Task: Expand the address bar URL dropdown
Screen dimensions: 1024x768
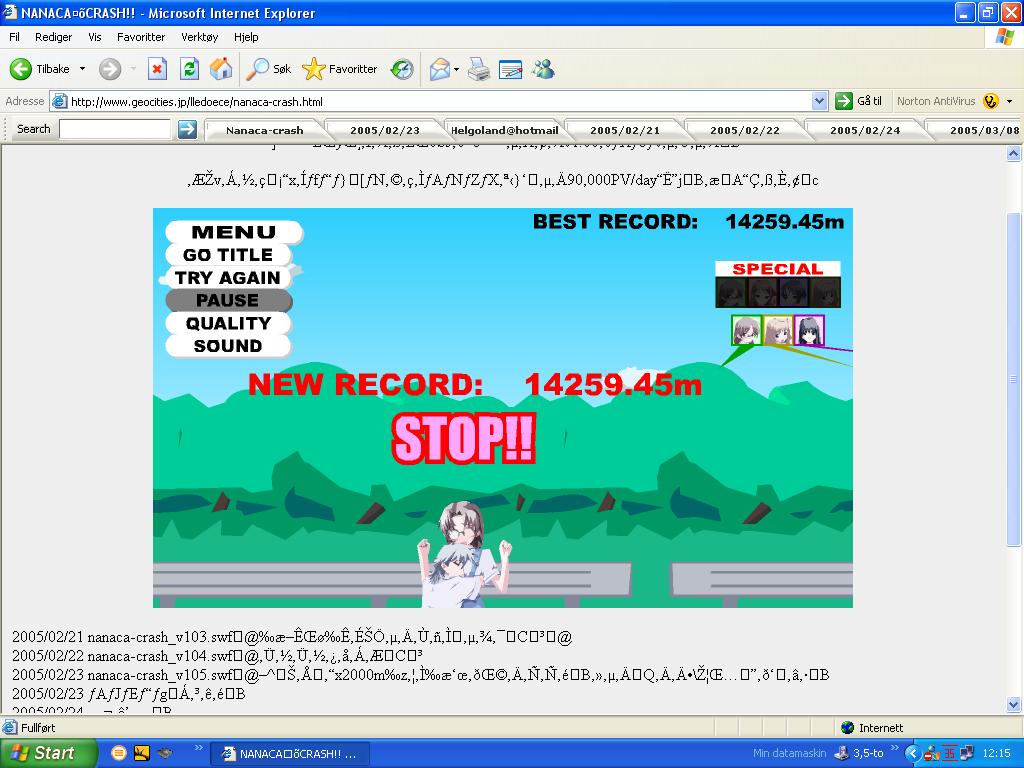Action: (x=820, y=101)
